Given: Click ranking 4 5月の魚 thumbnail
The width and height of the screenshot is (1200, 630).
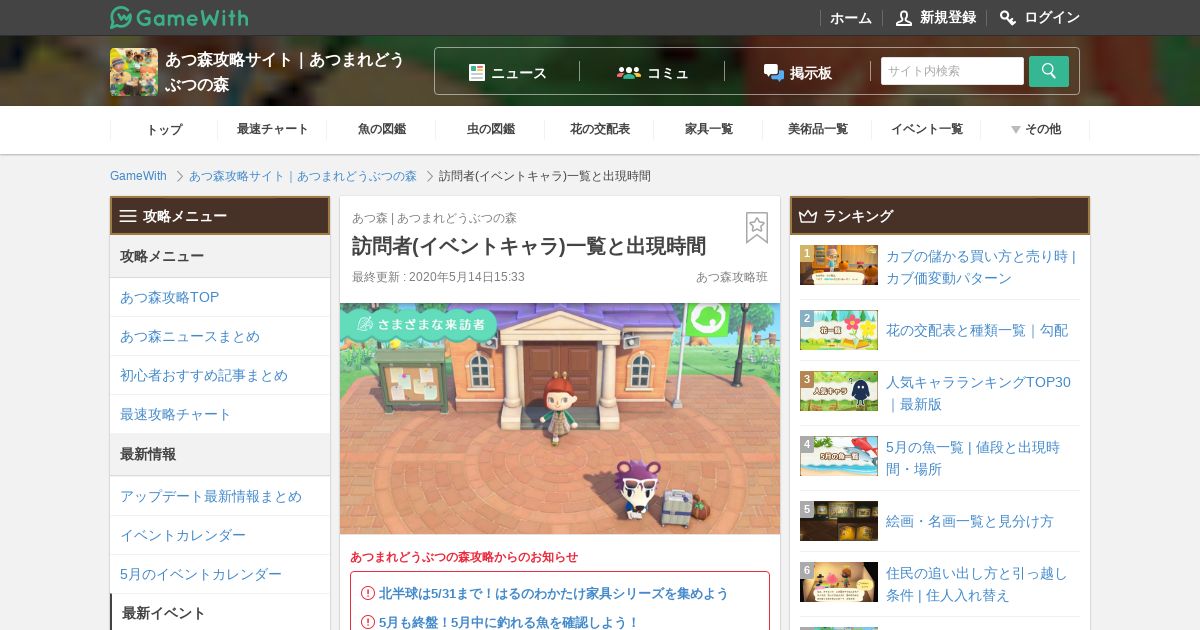Looking at the screenshot, I should pos(839,456).
